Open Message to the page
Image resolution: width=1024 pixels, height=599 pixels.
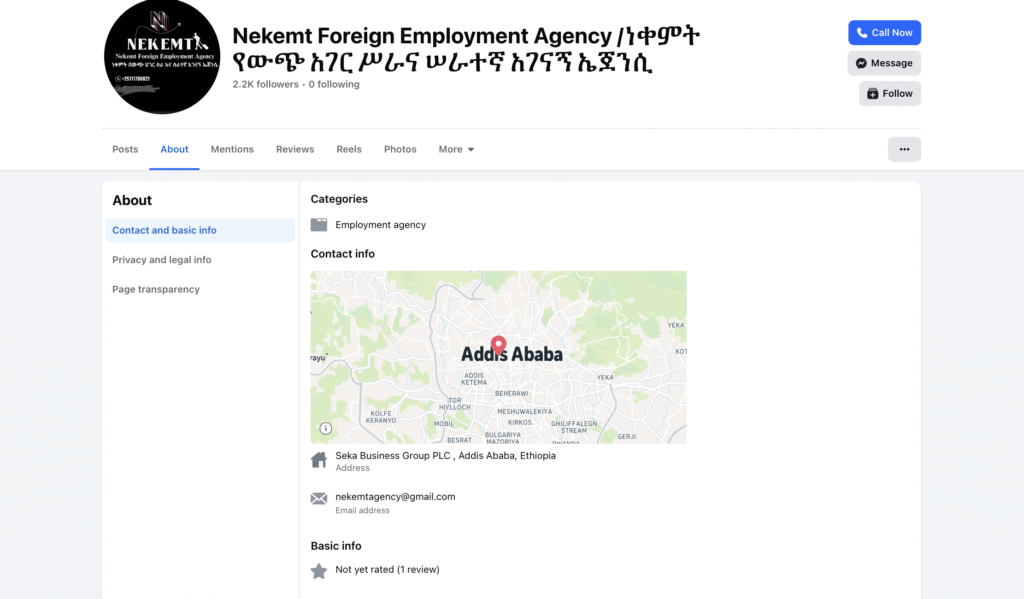884,63
